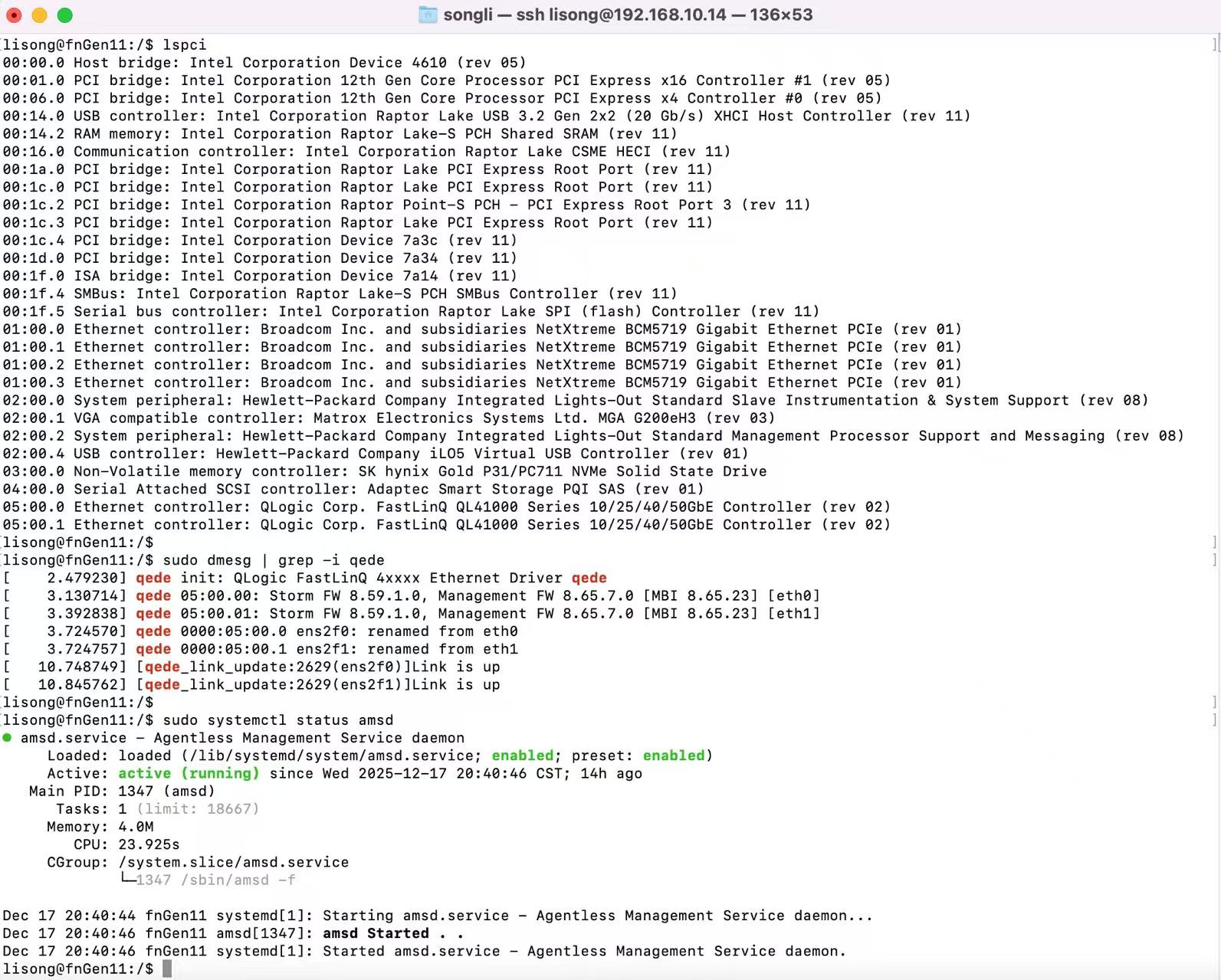Click '[qede_link_update:2629(ens2f1)]Link is up' text

(318, 685)
